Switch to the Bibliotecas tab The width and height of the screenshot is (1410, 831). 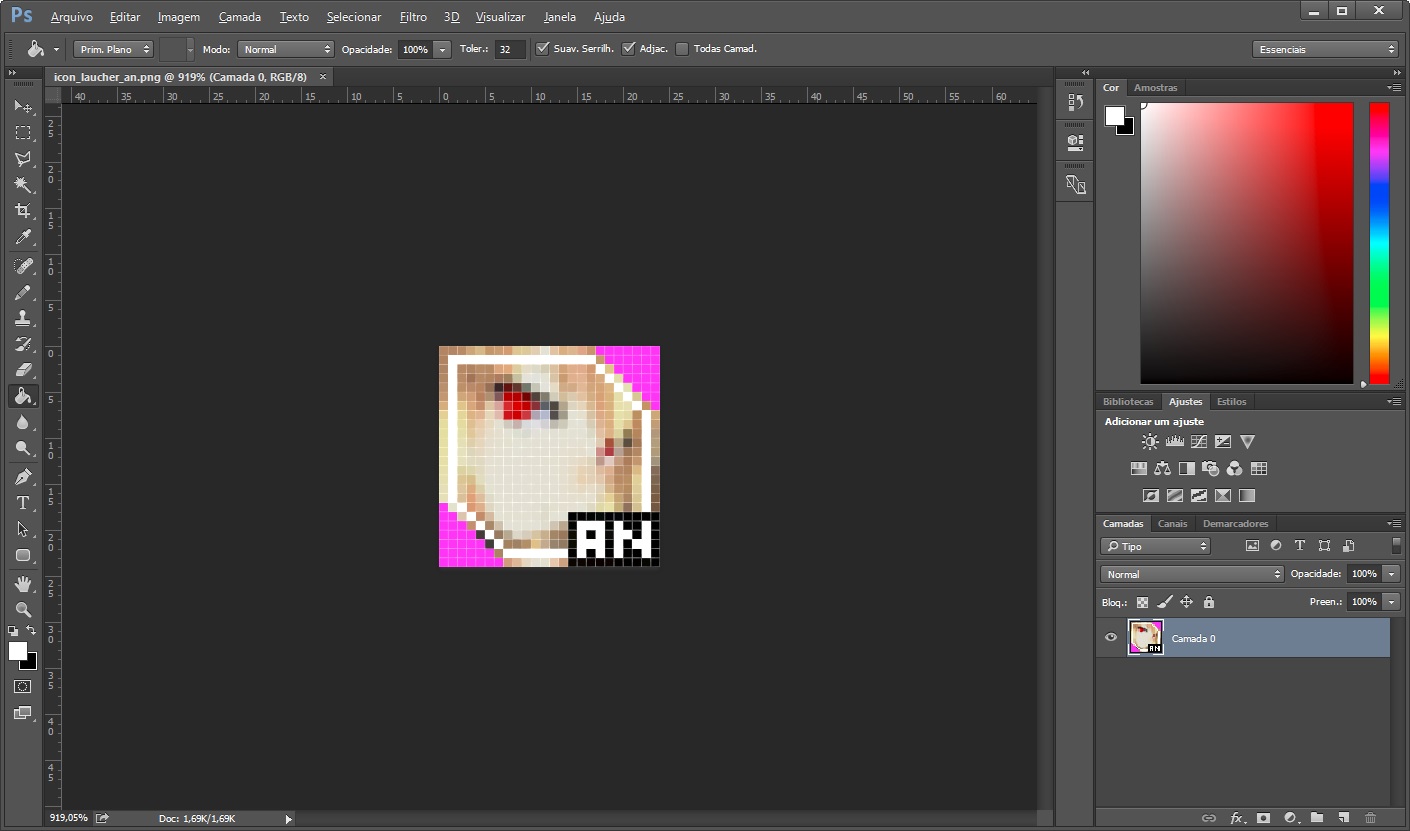pos(1128,401)
